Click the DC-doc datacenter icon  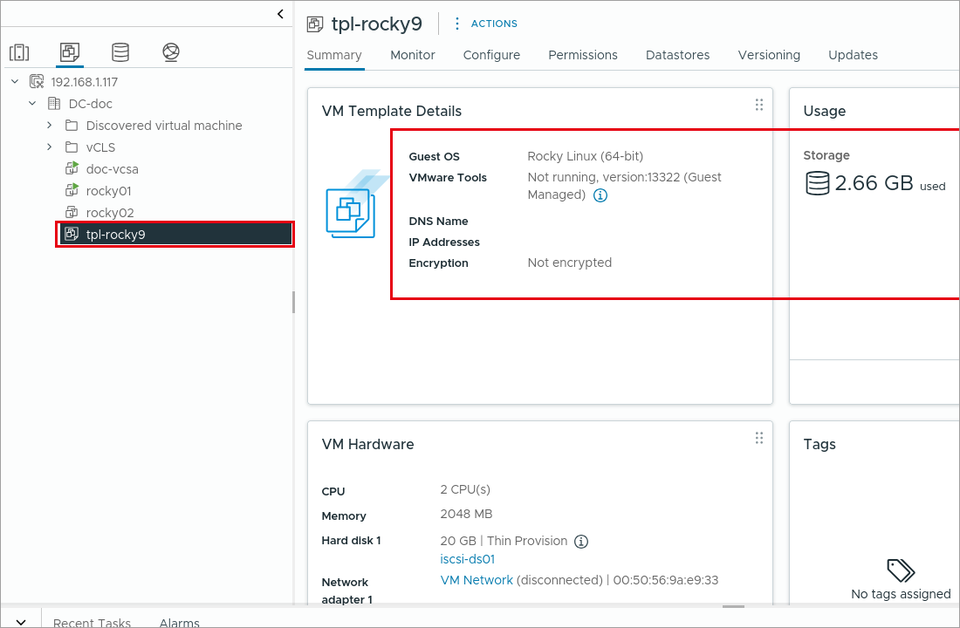[x=54, y=103]
